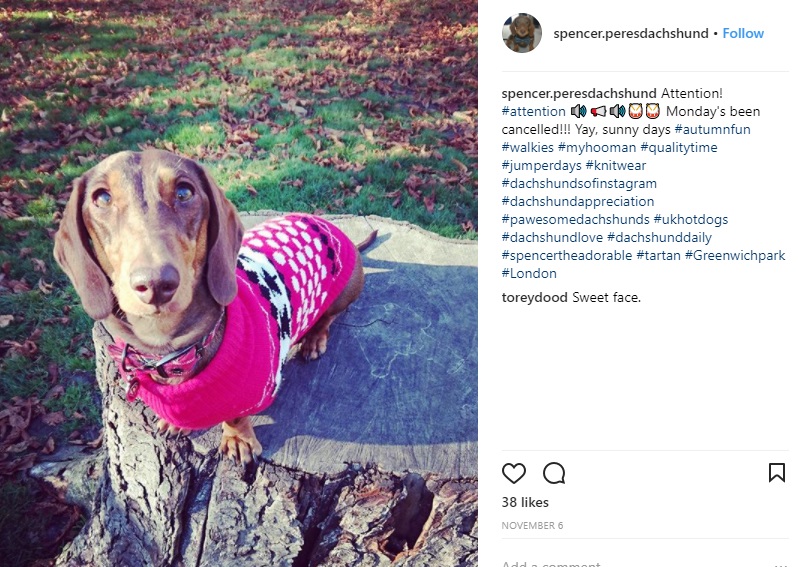Open the #ukhotdogs hashtag
The height and width of the screenshot is (567, 807).
pyautogui.click(x=691, y=220)
